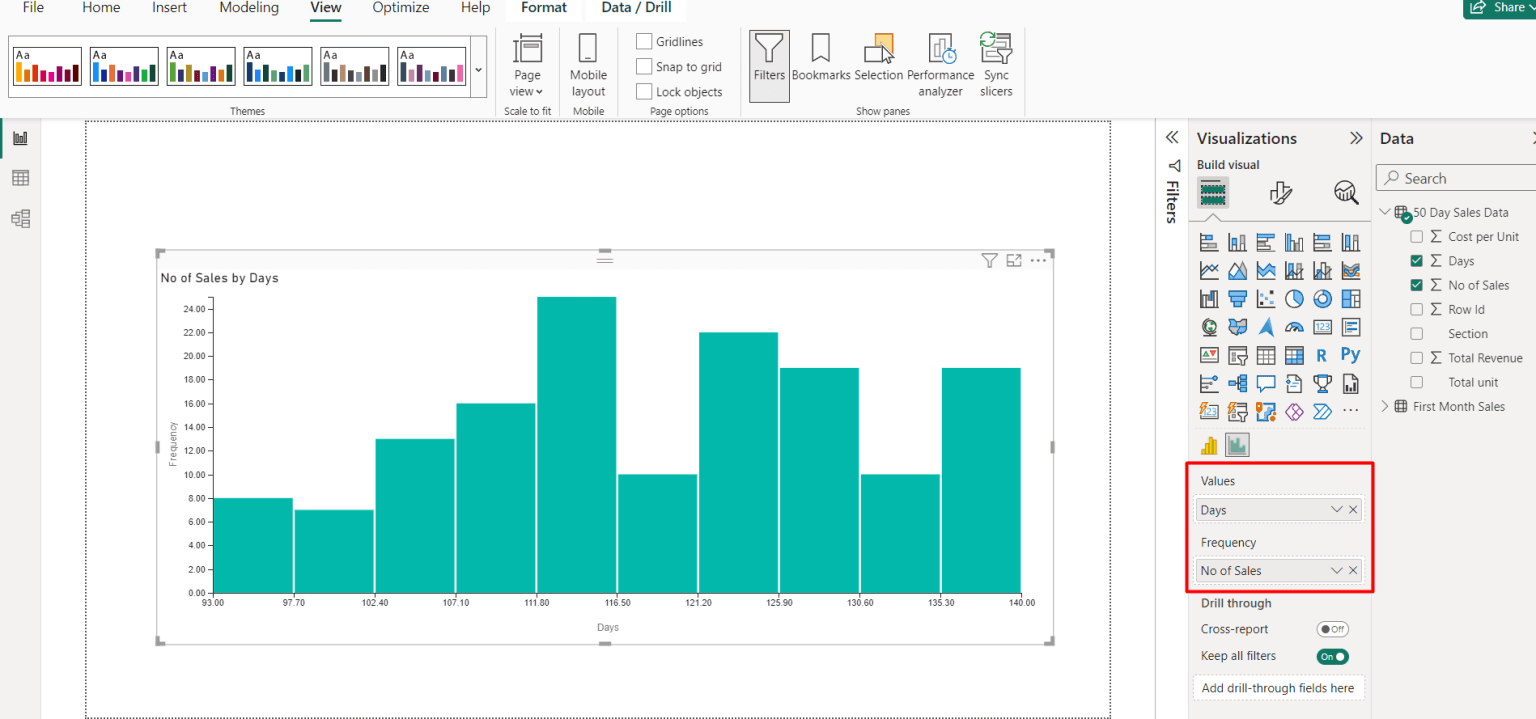Open the Days field dropdown under Values
Viewport: 1536px width, 719px height.
coord(1337,509)
